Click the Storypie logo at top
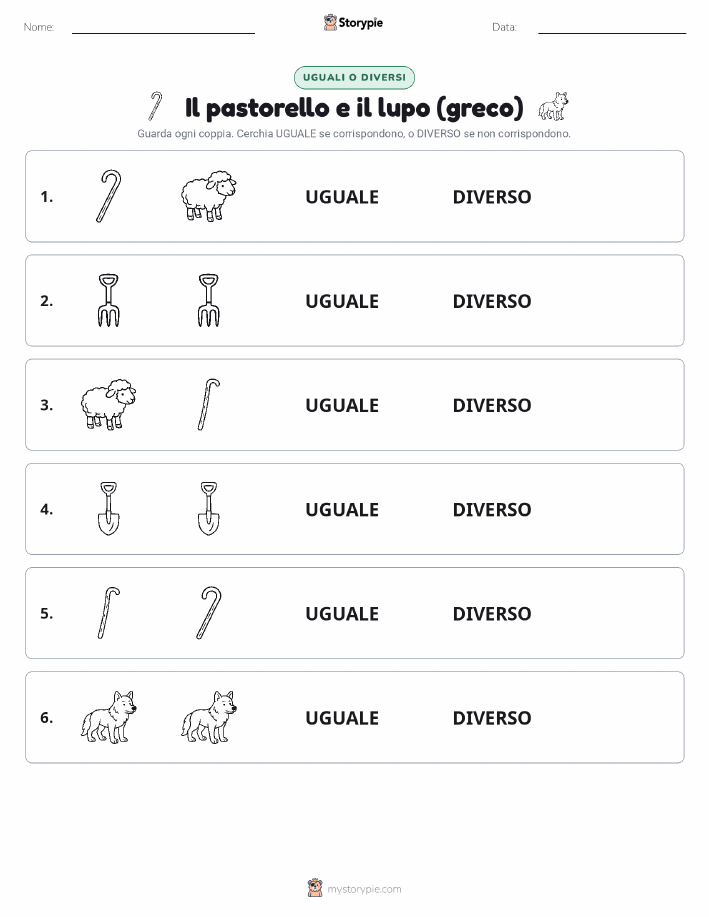Image resolution: width=709 pixels, height=917 pixels. coord(353,23)
